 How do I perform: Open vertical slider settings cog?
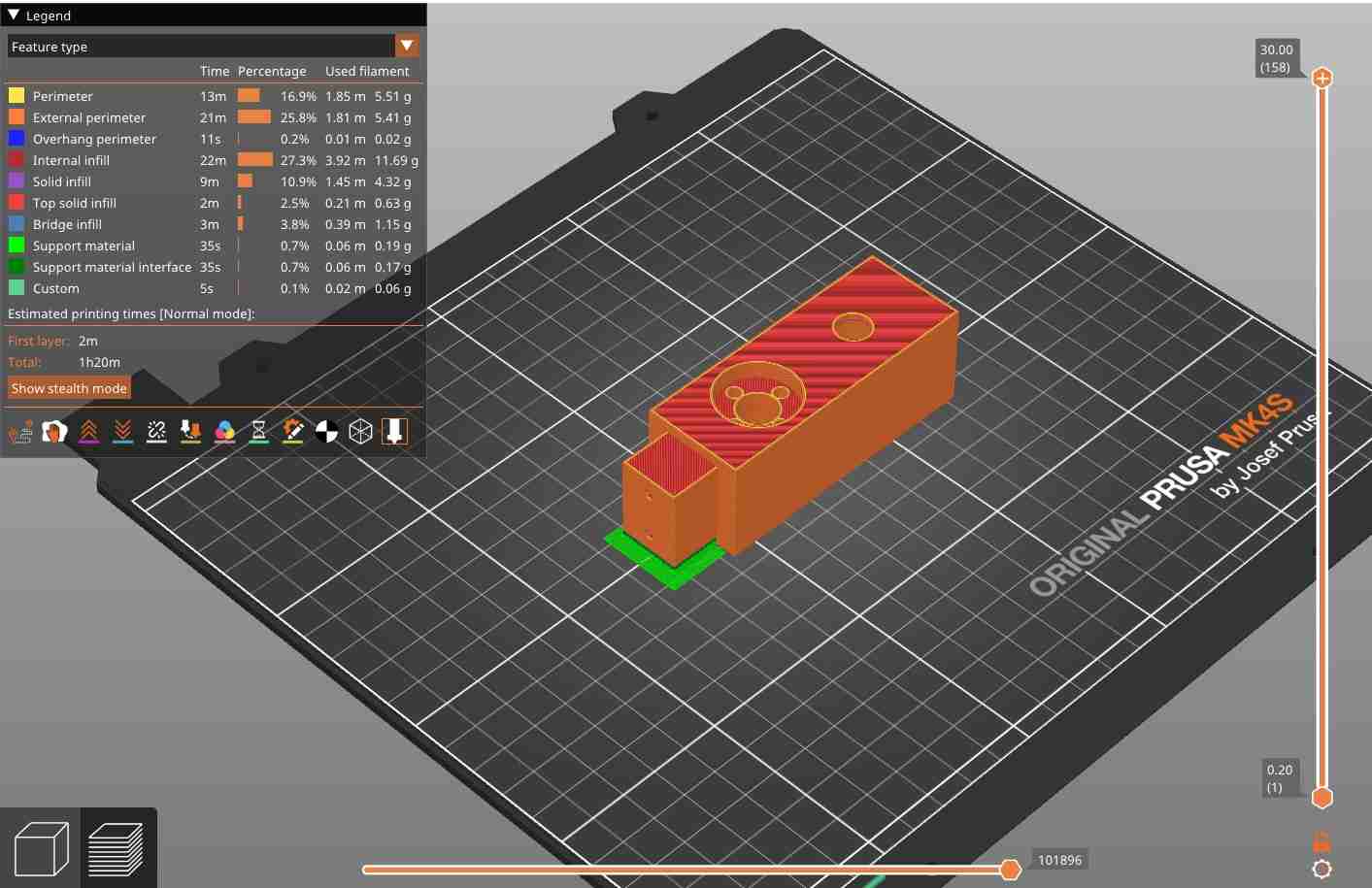(x=1322, y=869)
